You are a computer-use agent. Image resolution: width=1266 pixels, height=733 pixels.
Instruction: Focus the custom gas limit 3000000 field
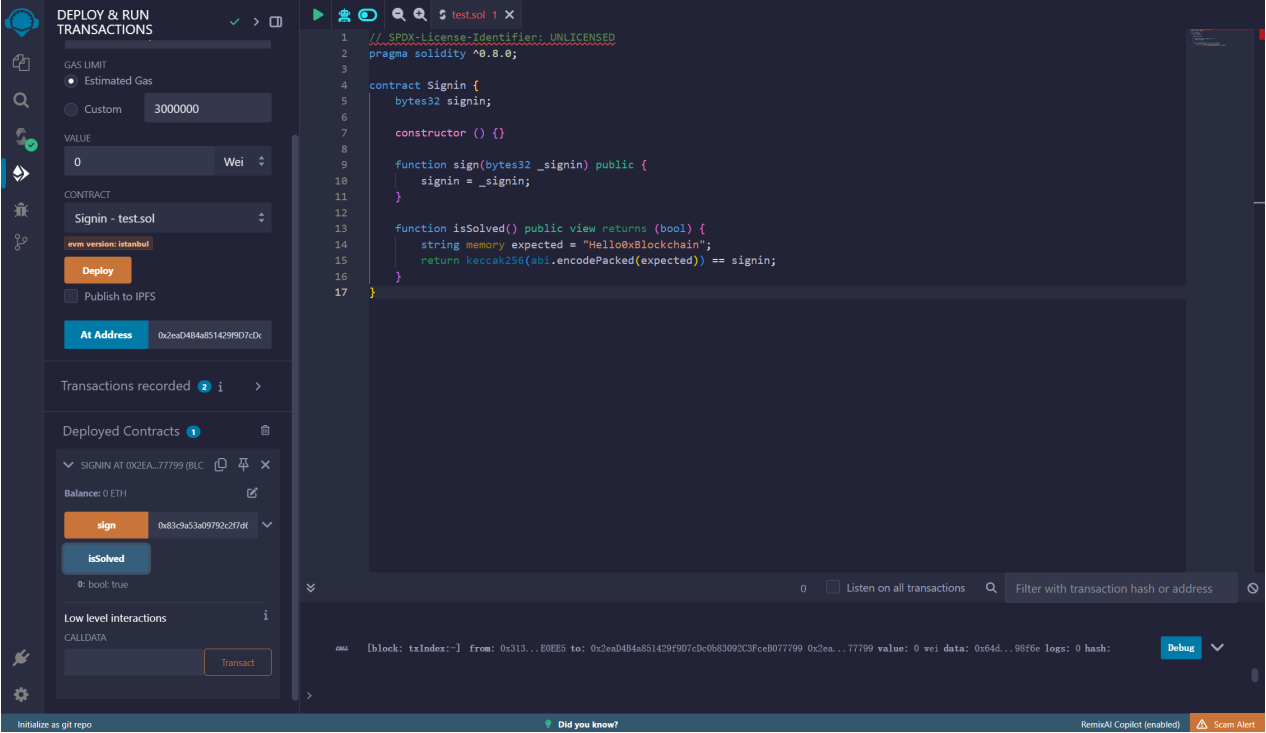tap(208, 109)
